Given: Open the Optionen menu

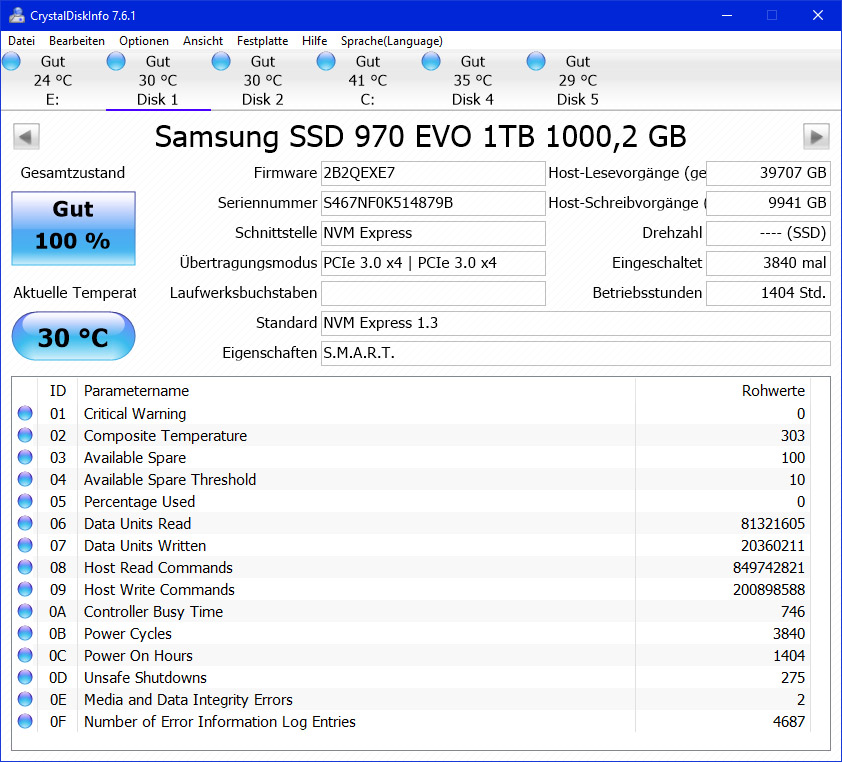Looking at the screenshot, I should pyautogui.click(x=143, y=41).
